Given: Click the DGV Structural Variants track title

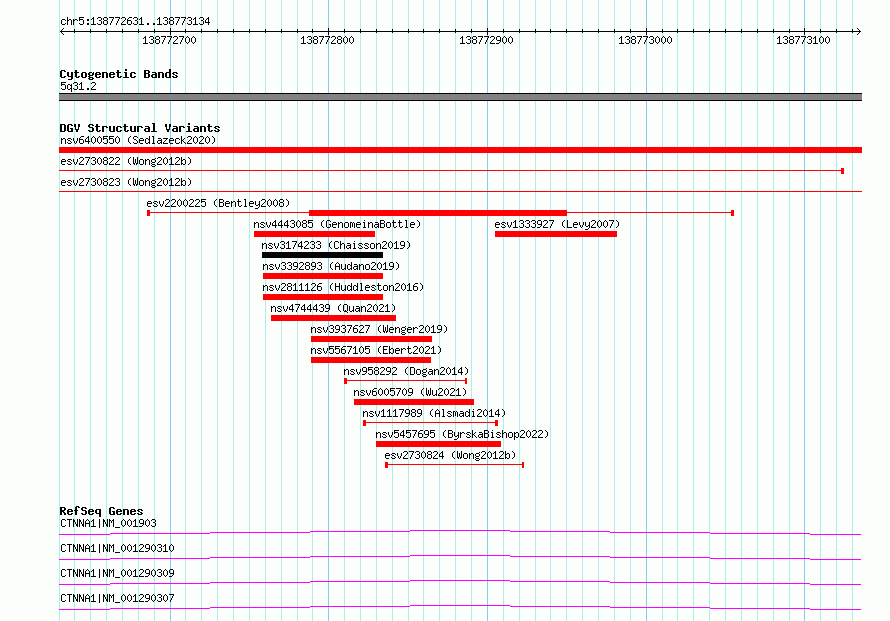Looking at the screenshot, I should (140, 128).
